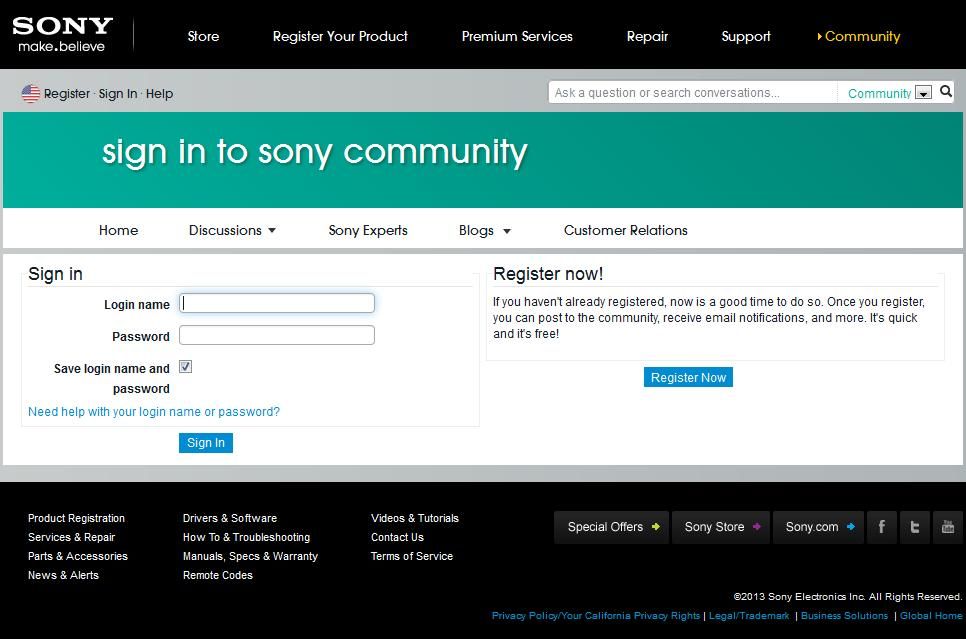Click inside the Login name field
Image resolution: width=966 pixels, height=639 pixels.
[276, 302]
